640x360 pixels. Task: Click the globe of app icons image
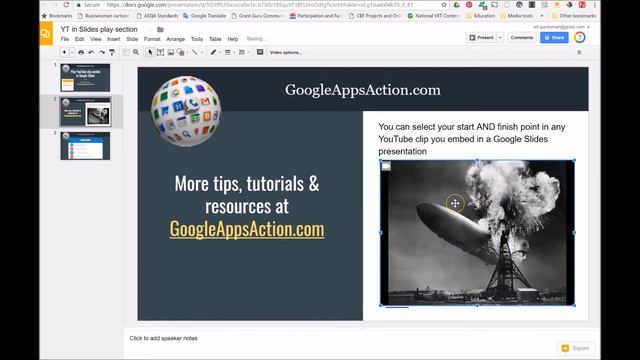186,111
